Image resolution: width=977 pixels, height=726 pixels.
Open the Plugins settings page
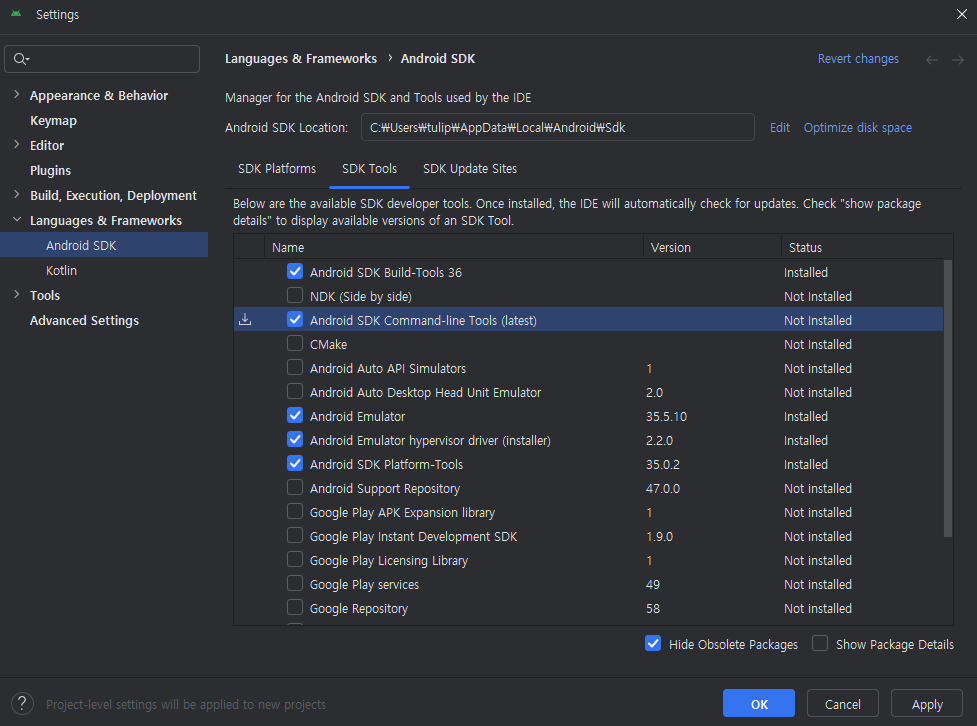tap(50, 170)
